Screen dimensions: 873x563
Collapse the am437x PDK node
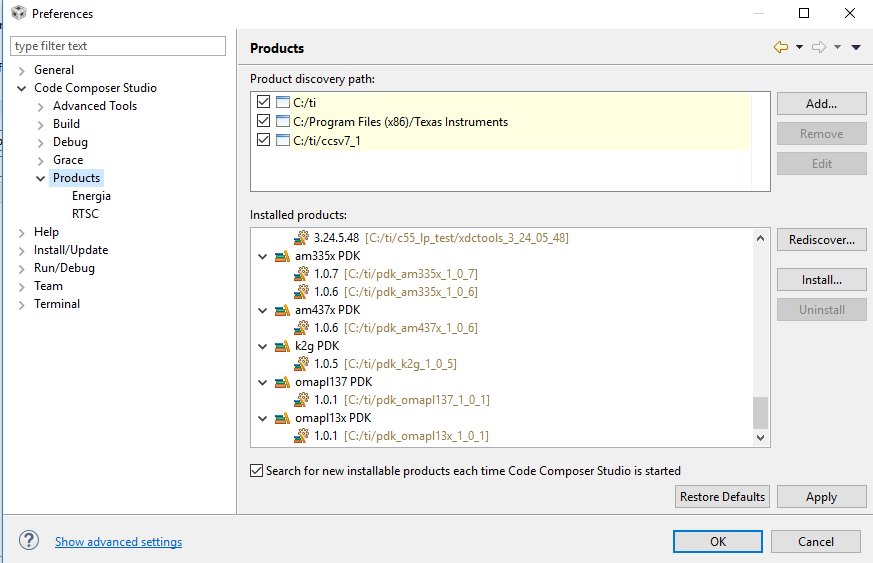(262, 311)
